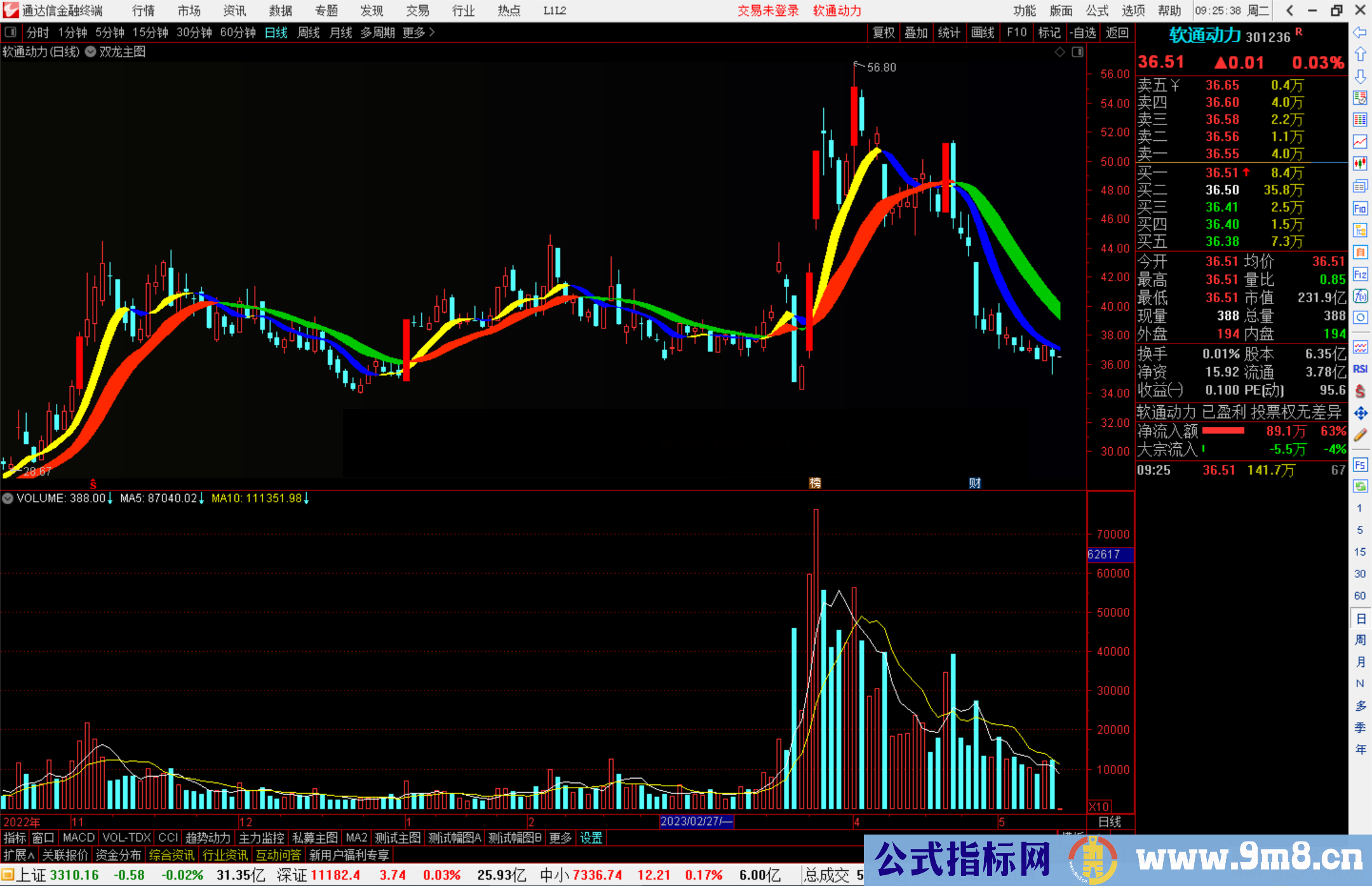Toggle the panel layout icon left of 分时

click(11, 32)
